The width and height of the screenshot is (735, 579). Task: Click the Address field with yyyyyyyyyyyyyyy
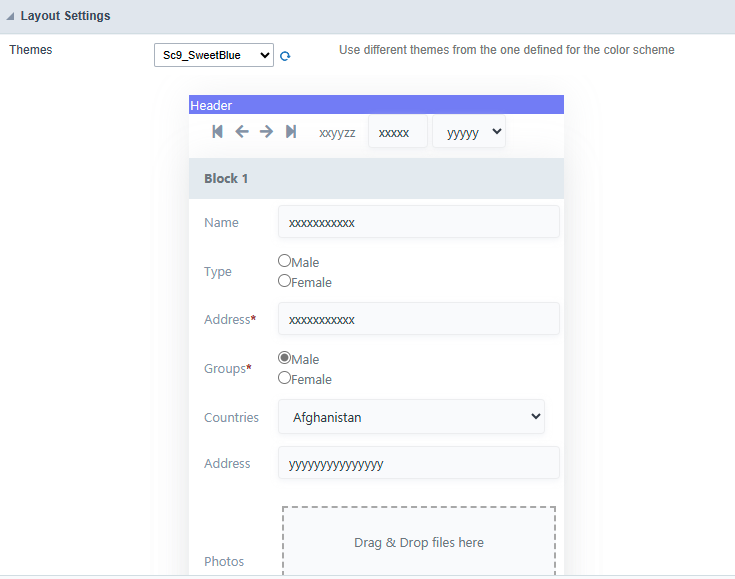pyautogui.click(x=419, y=463)
